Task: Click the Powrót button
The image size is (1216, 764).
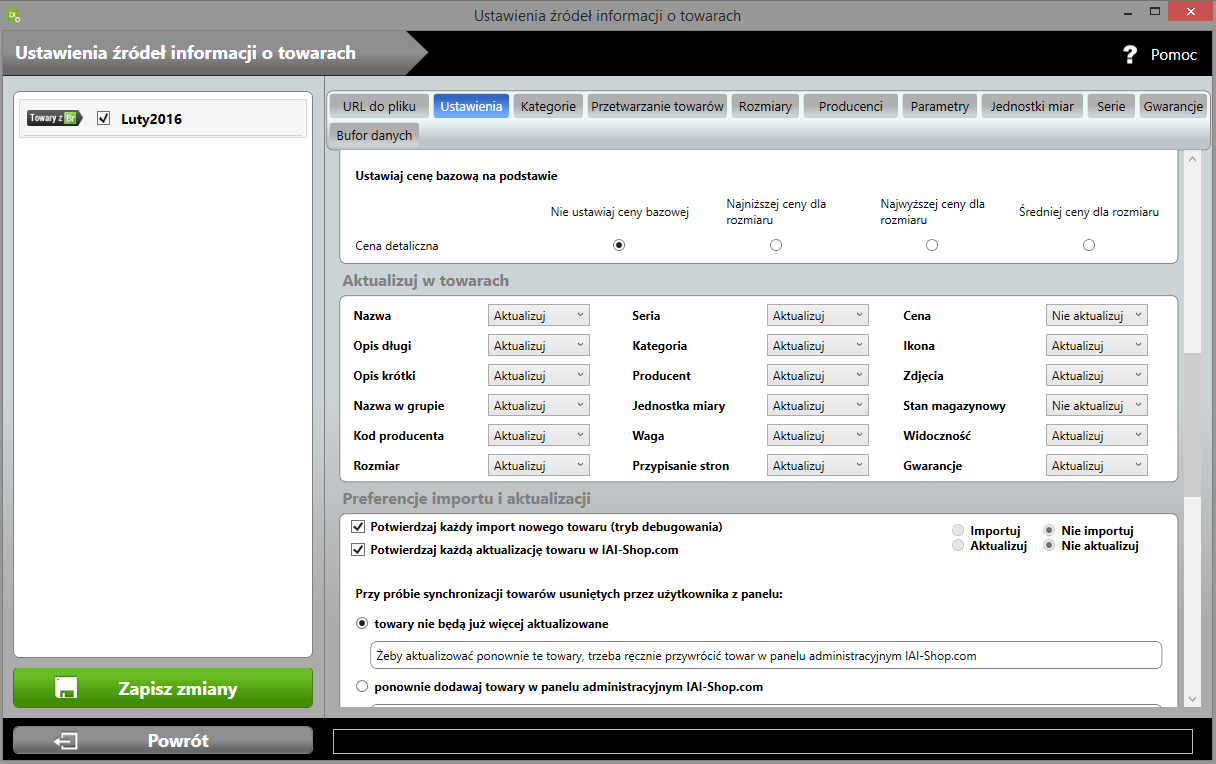Action: pos(163,741)
